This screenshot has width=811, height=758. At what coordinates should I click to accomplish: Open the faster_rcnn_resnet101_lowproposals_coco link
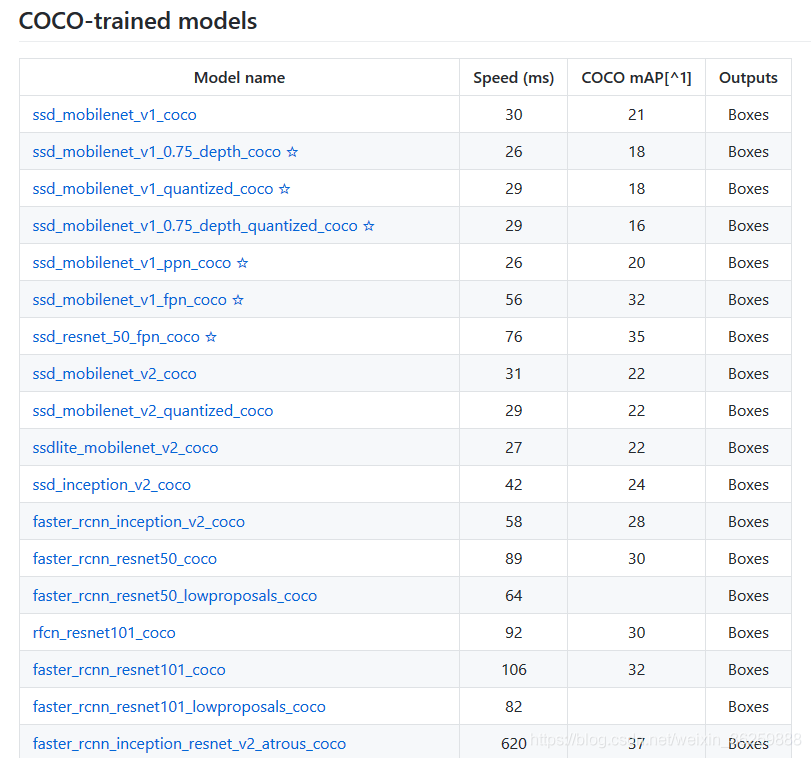(179, 707)
